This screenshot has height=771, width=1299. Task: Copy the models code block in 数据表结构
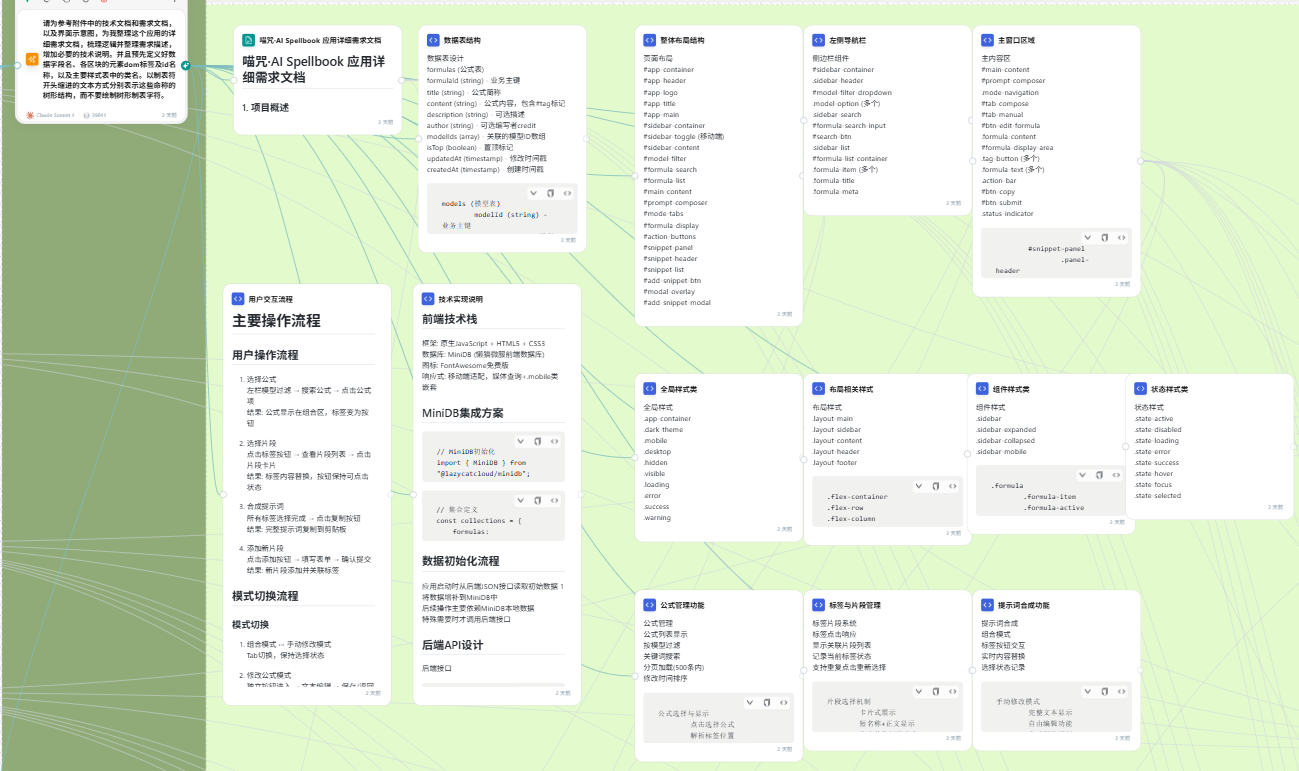[550, 193]
